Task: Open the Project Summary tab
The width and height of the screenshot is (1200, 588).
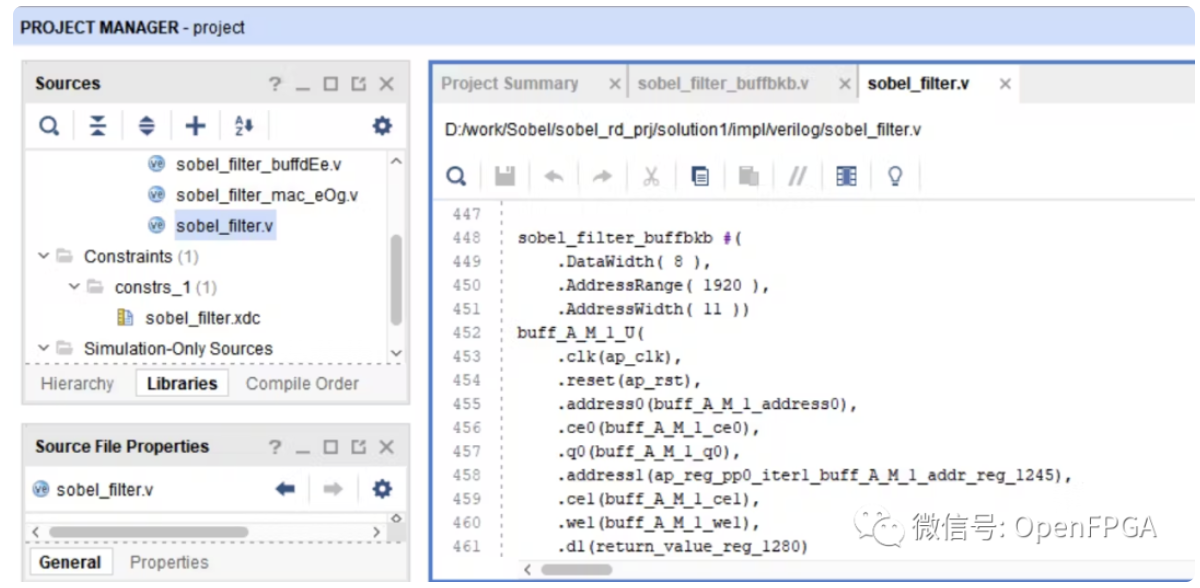Action: pyautogui.click(x=510, y=84)
